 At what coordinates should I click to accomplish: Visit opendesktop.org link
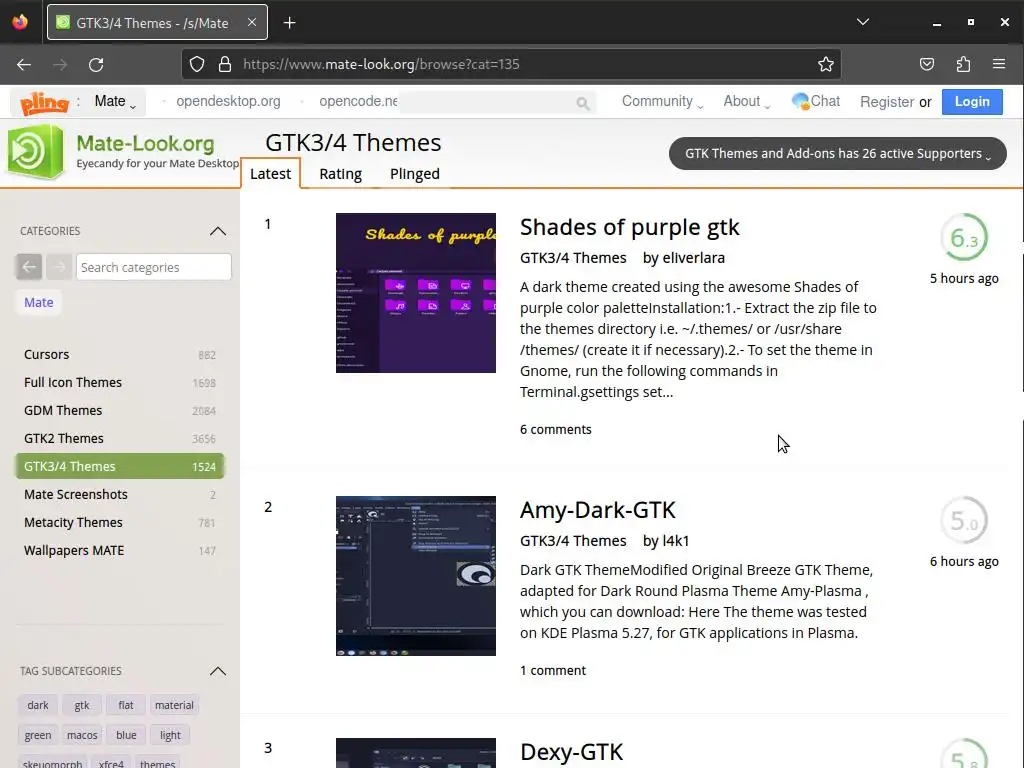[228, 101]
